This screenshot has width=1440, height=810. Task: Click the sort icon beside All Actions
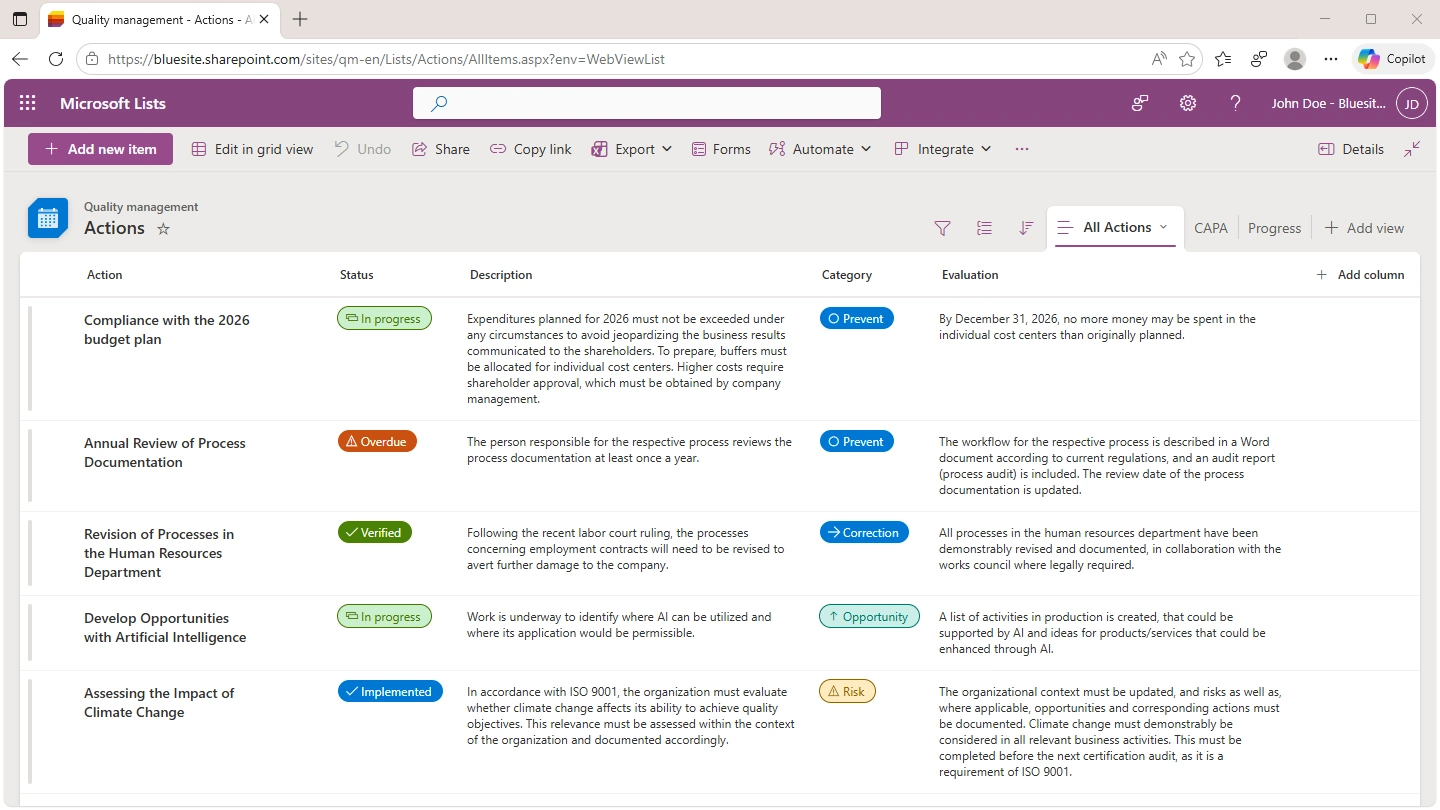coord(1025,228)
